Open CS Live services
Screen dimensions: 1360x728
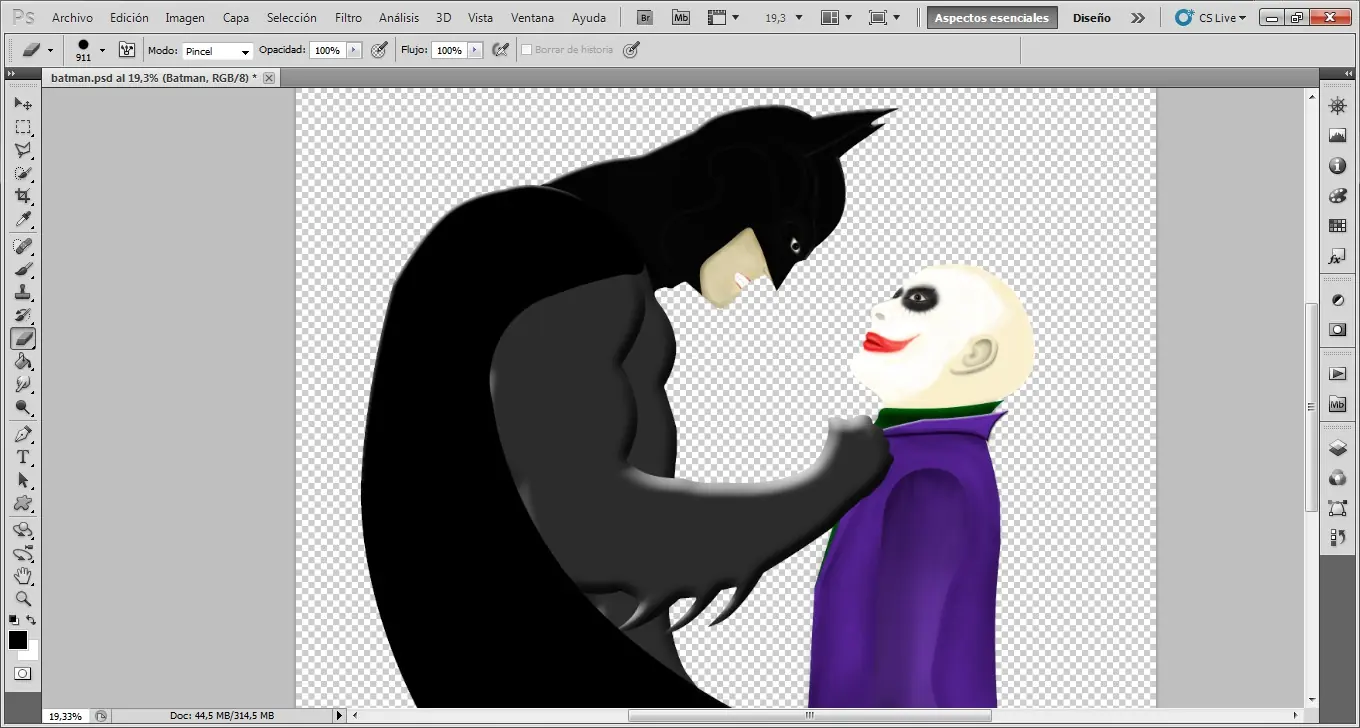point(1211,17)
